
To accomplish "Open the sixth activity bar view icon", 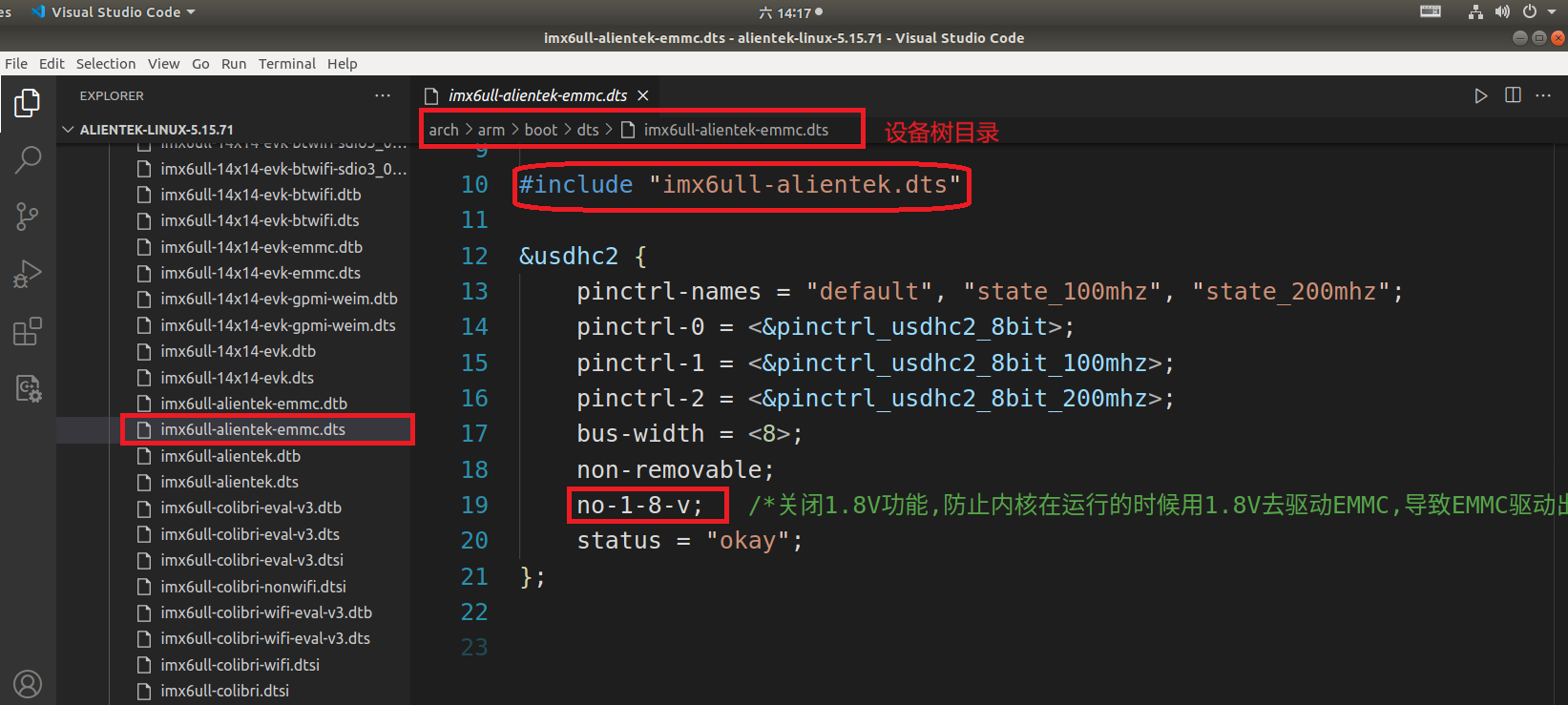I will coord(28,388).
